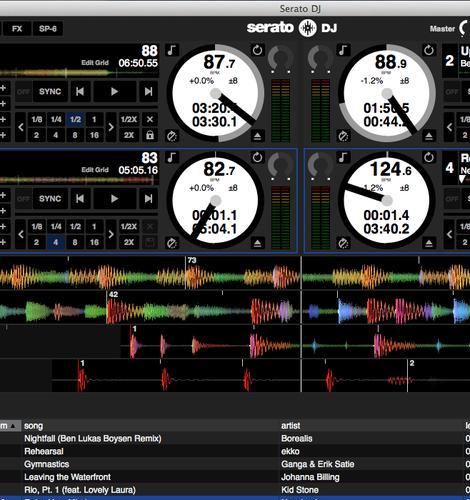Click crossed-circle icon beside 82.7 BPM platter
The width and height of the screenshot is (470, 500).
click(172, 243)
